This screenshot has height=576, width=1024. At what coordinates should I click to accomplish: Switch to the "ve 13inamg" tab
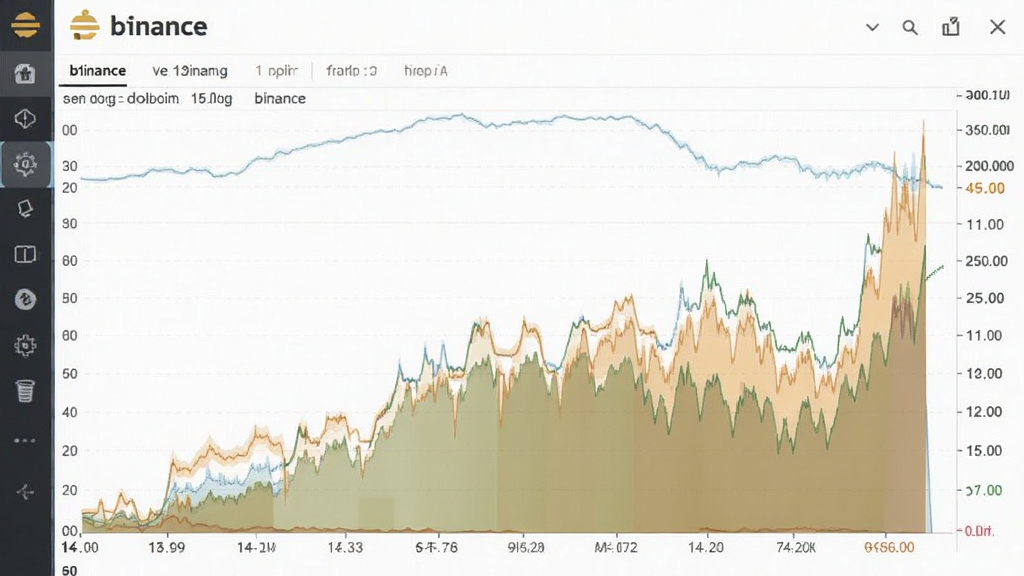(x=189, y=71)
